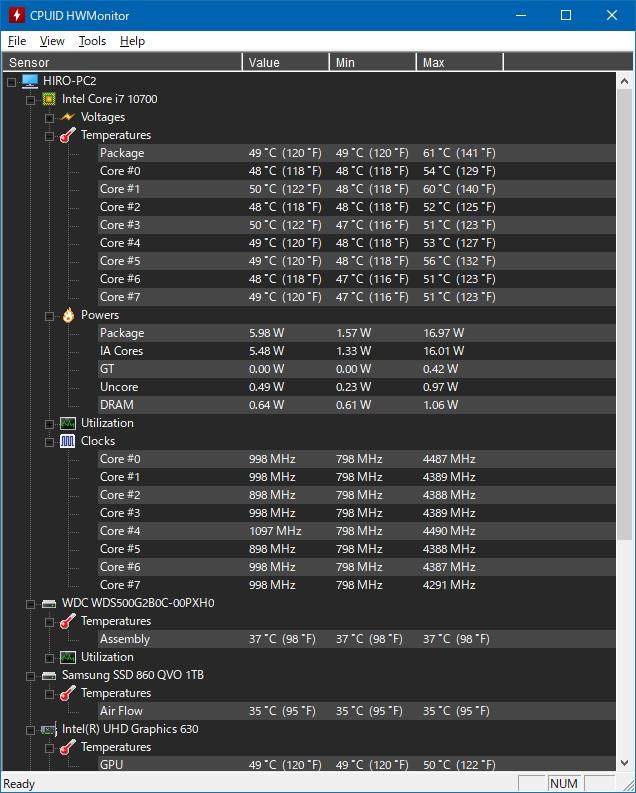Image resolution: width=636 pixels, height=793 pixels.
Task: Click the Value column header
Action: point(286,62)
